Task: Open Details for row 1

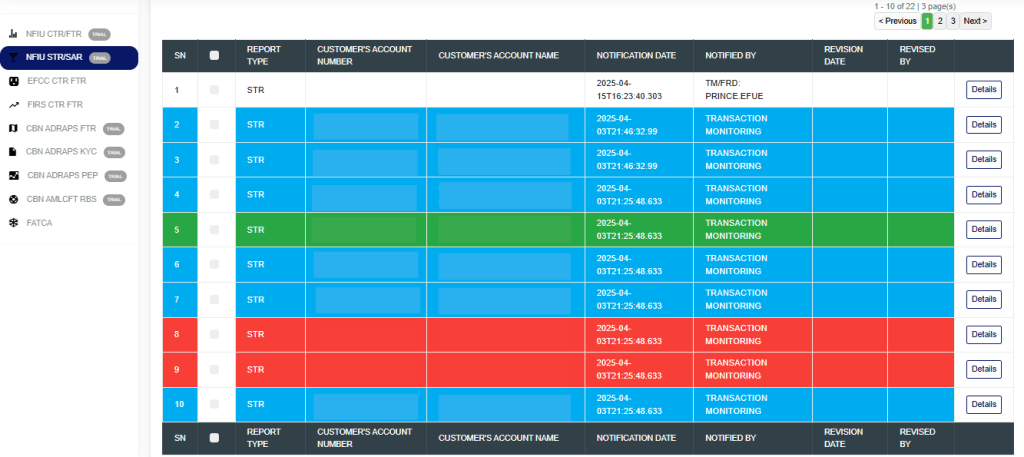Action: coord(983,90)
